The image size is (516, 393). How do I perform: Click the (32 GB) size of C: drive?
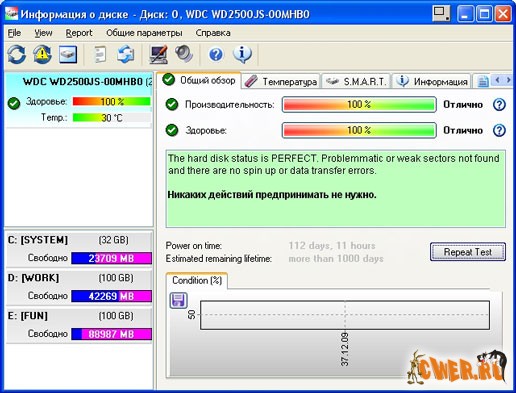[x=113, y=240]
